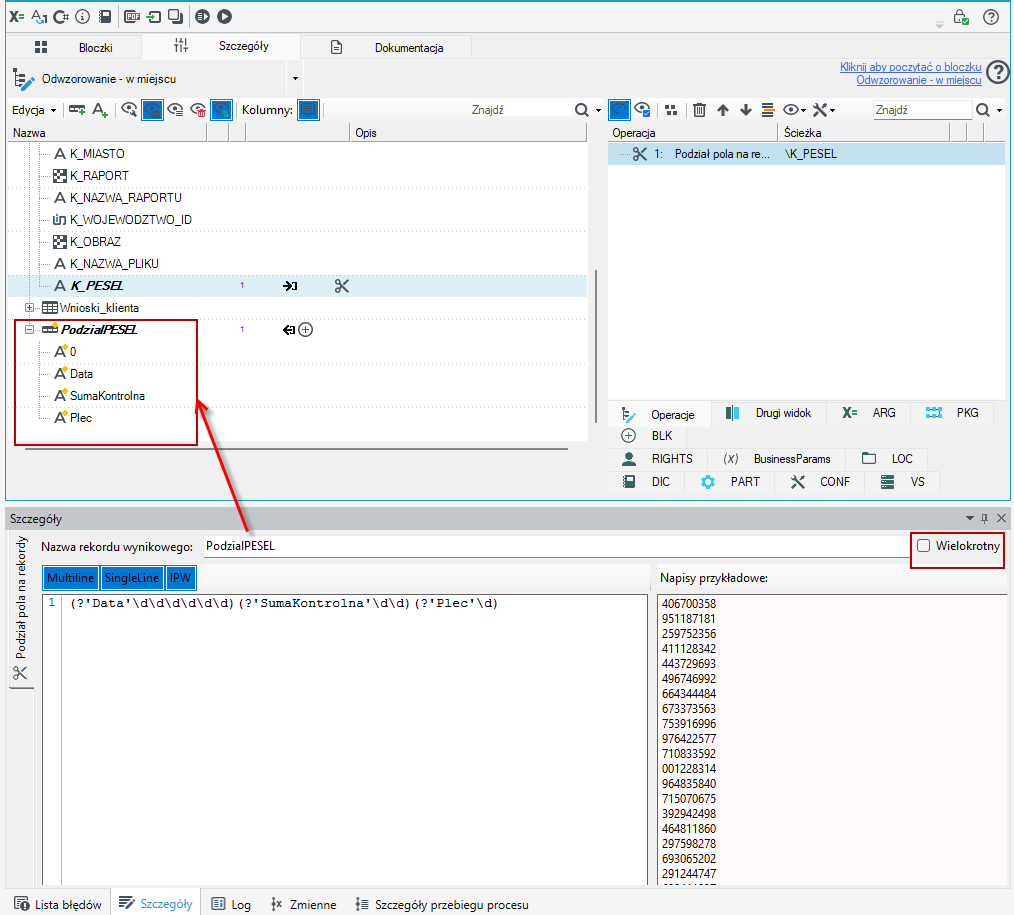This screenshot has width=1014, height=915.
Task: Open the Edycja dropdown menu
Action: point(34,110)
